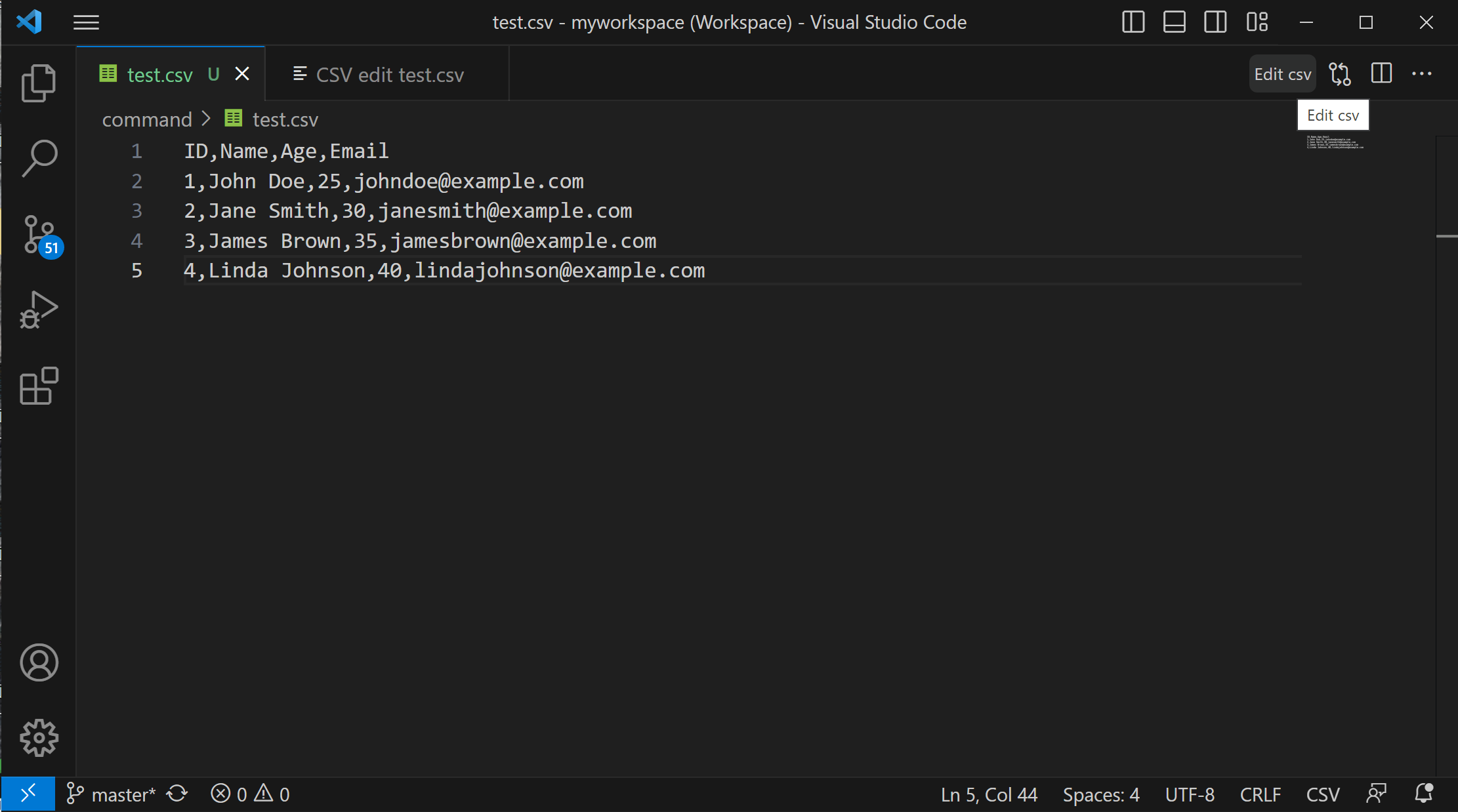Click the minimap code preview
This screenshot has height=812, width=1458.
coord(1335,142)
